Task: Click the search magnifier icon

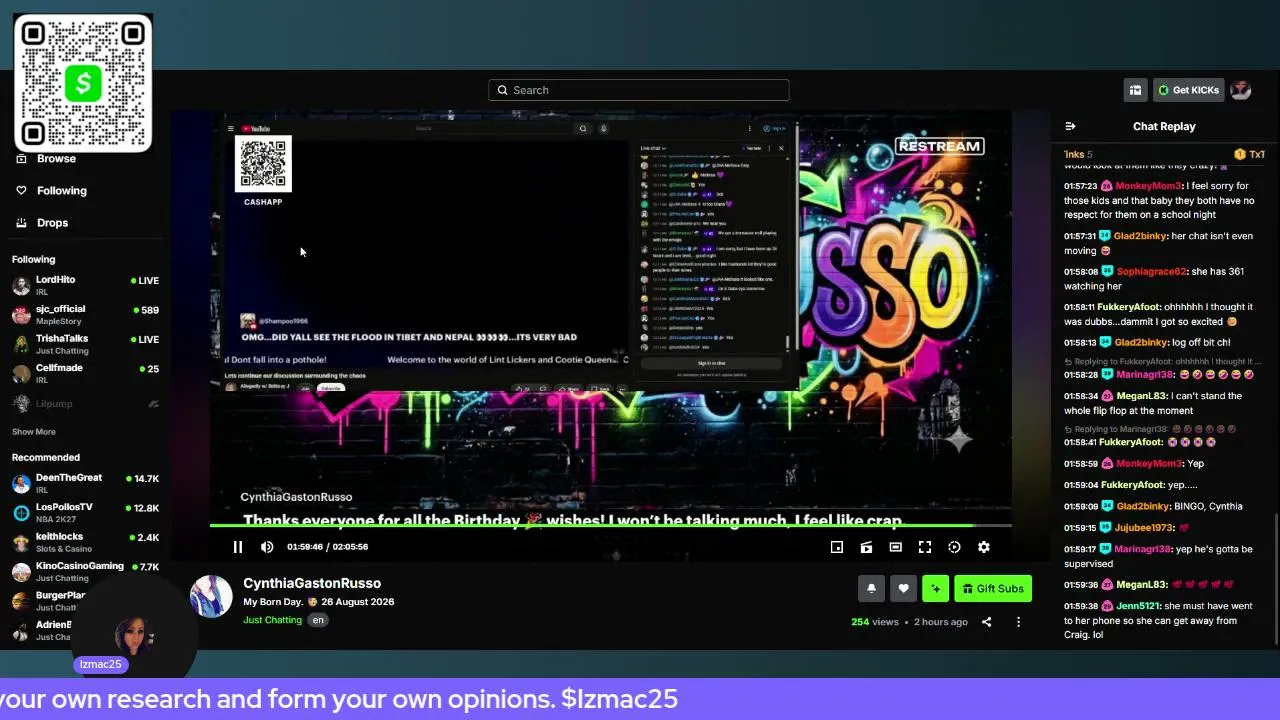Action: (502, 90)
